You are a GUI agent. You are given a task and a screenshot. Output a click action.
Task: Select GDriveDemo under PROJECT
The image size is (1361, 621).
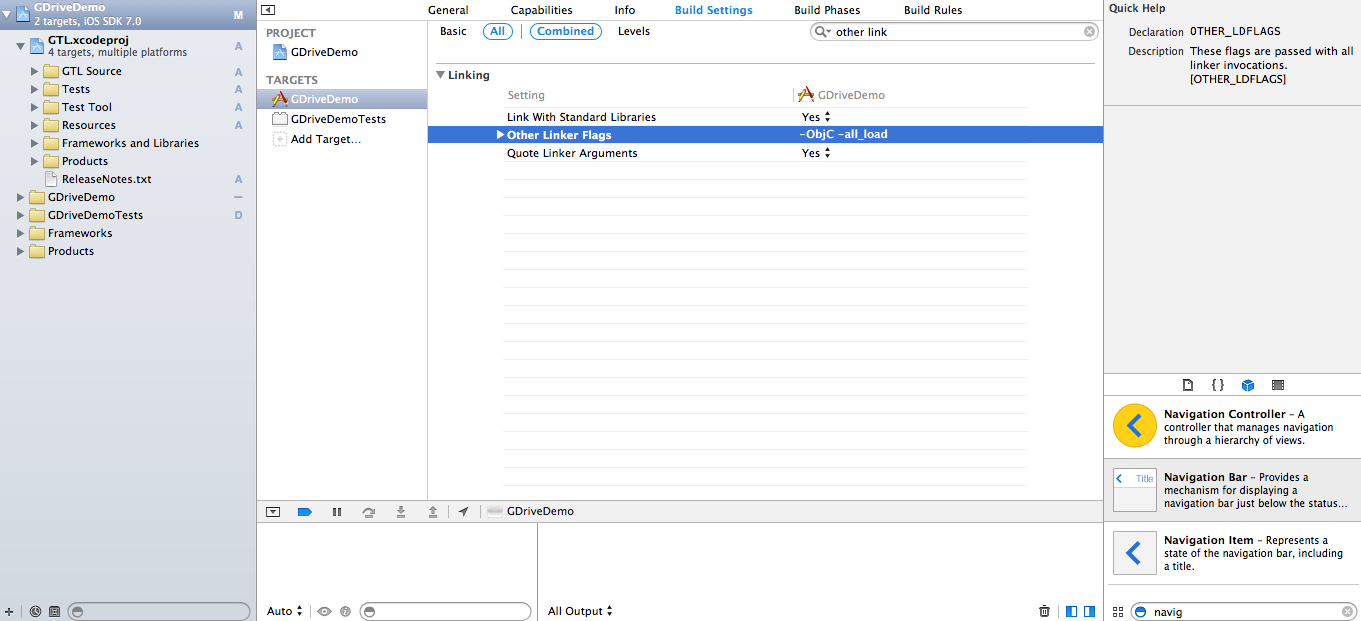[324, 52]
